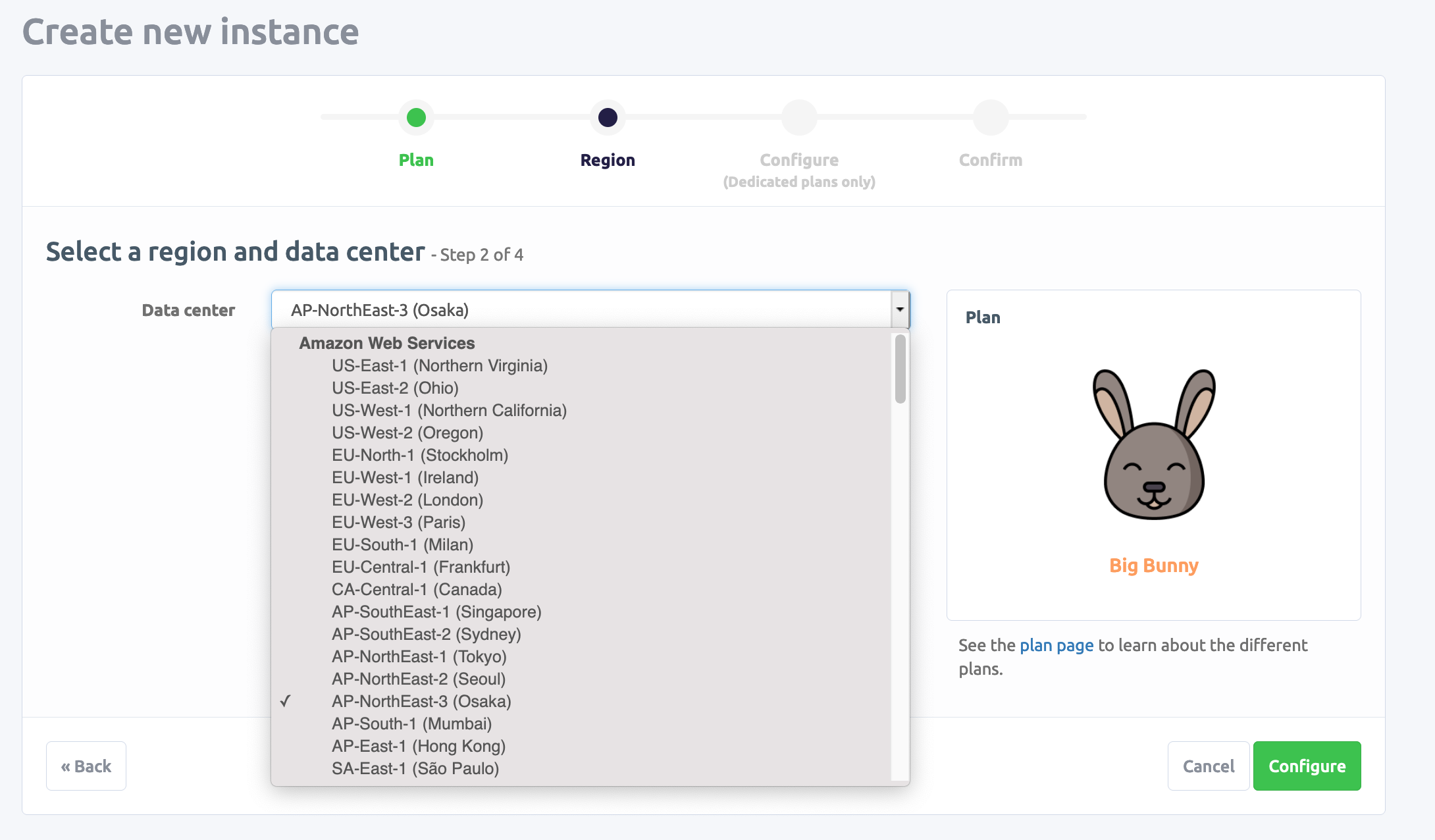The image size is (1435, 840).
Task: Click the dark Region step circle
Action: tap(608, 118)
